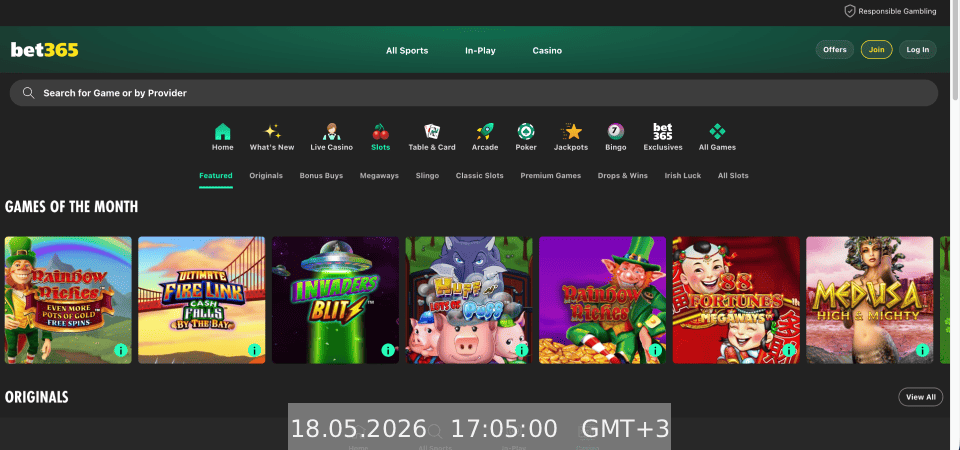Click View All for Originals

click(920, 397)
